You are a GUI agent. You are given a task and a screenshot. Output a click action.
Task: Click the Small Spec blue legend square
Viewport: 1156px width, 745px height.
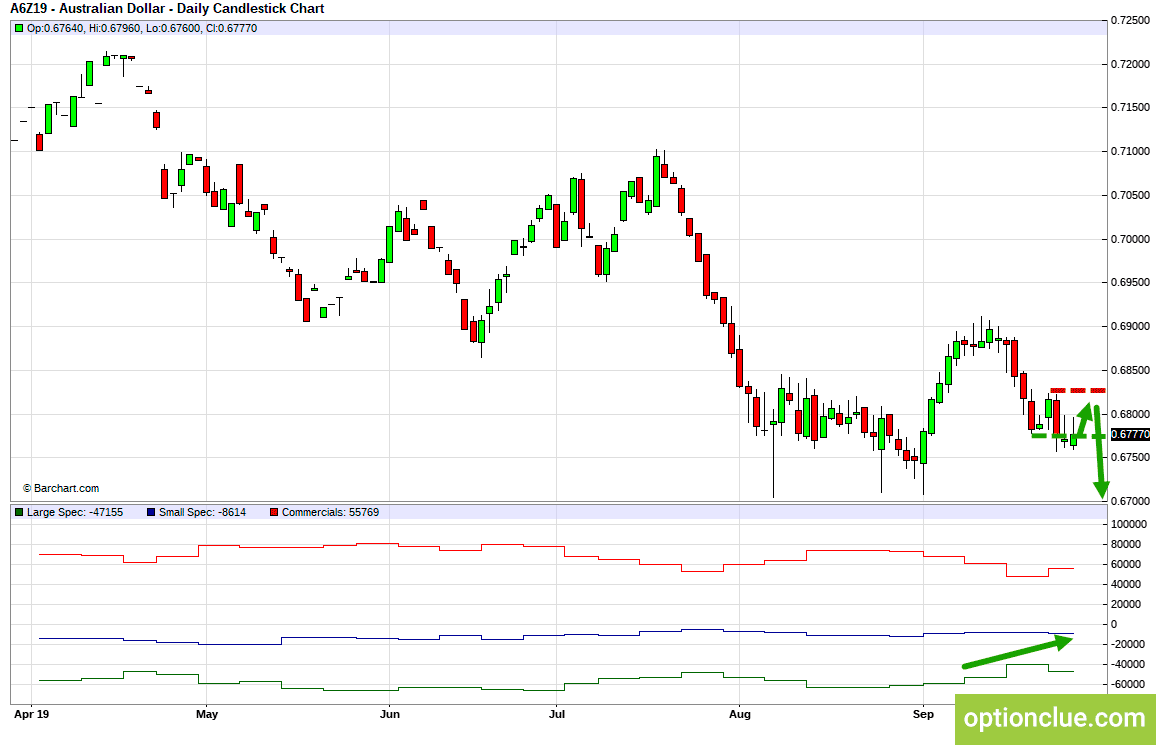coord(151,512)
